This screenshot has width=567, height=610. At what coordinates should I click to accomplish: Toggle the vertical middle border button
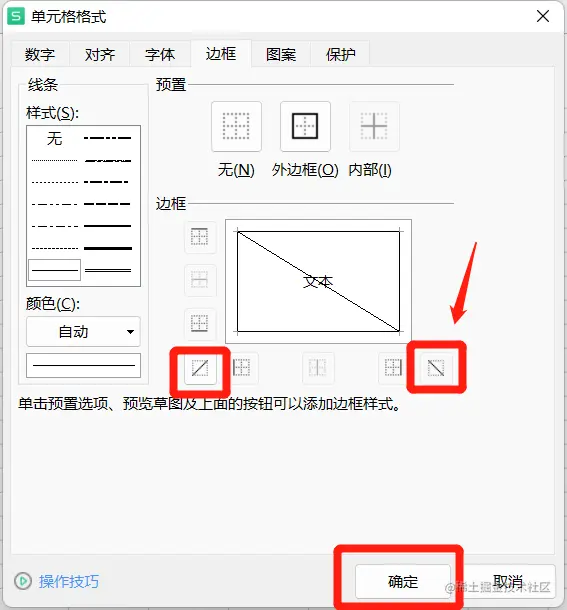point(318,368)
